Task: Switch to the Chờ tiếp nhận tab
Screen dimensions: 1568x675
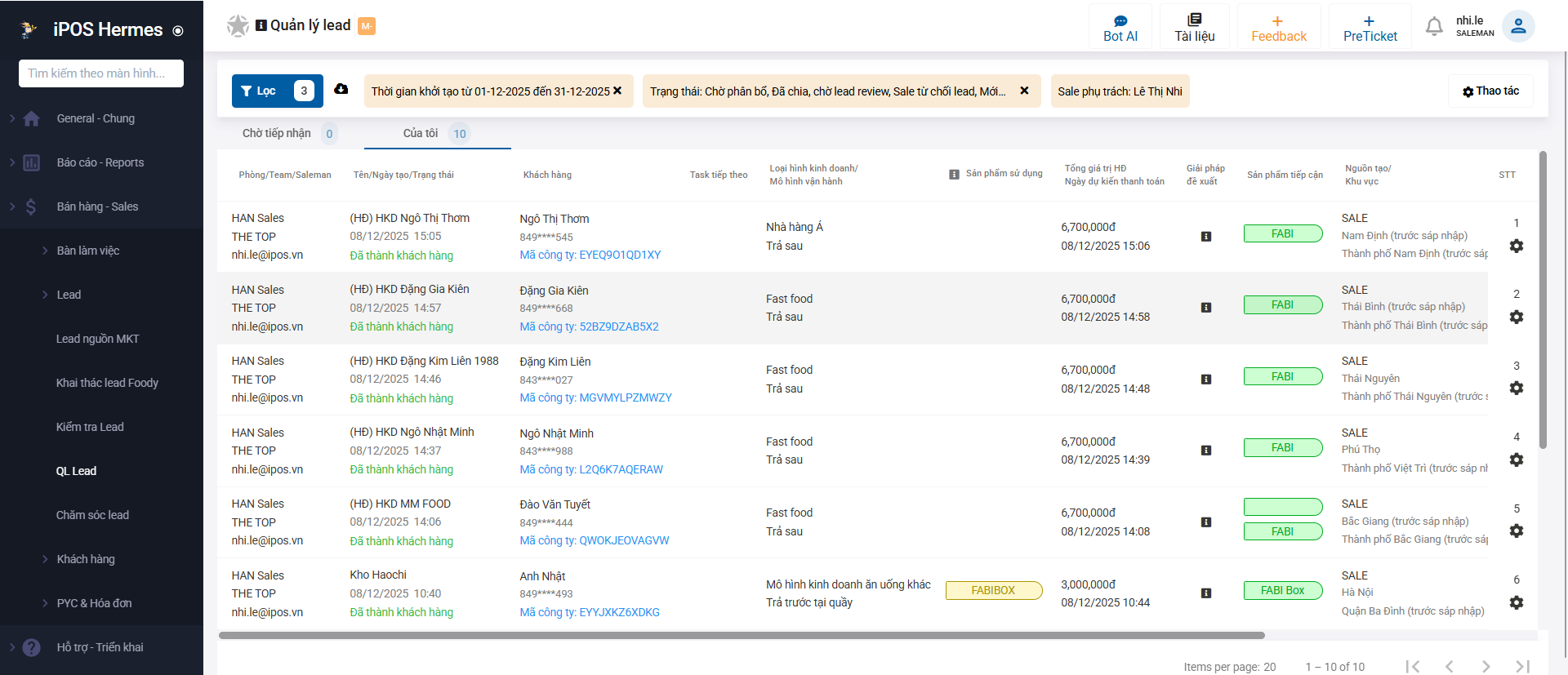Action: pos(290,133)
